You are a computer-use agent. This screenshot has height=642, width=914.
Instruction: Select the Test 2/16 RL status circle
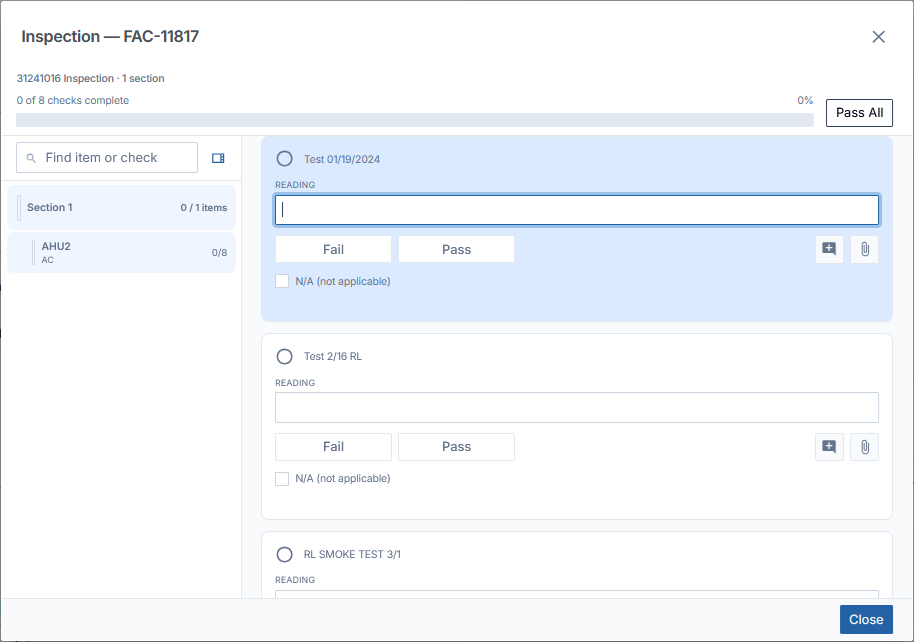(x=284, y=356)
